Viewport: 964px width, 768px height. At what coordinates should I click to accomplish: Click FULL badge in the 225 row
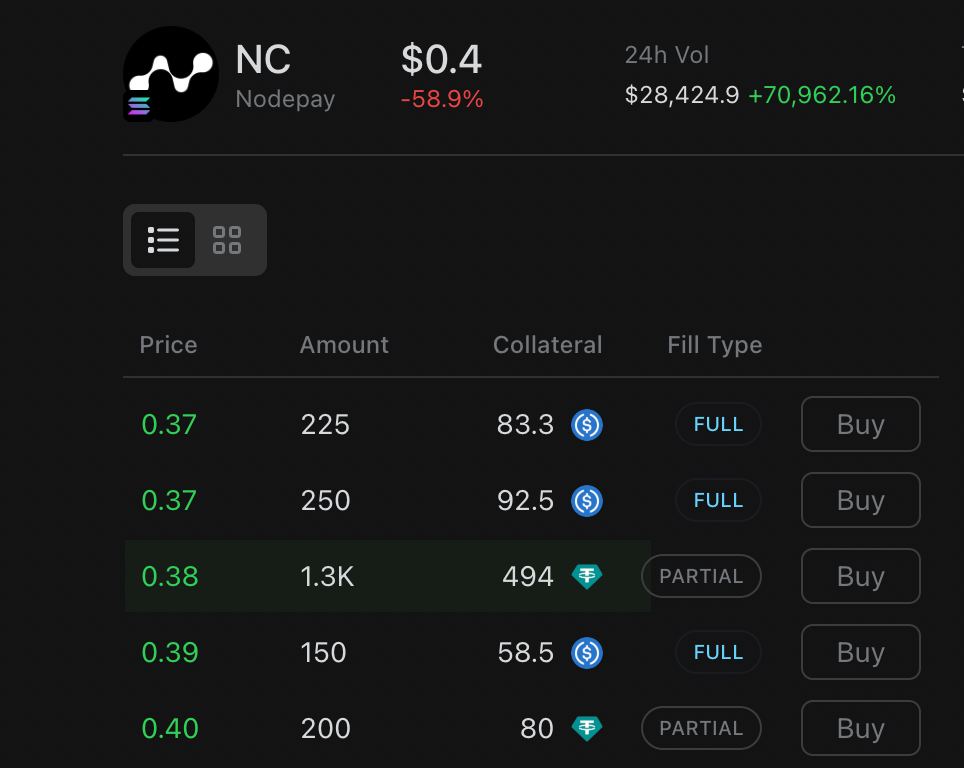coord(718,424)
